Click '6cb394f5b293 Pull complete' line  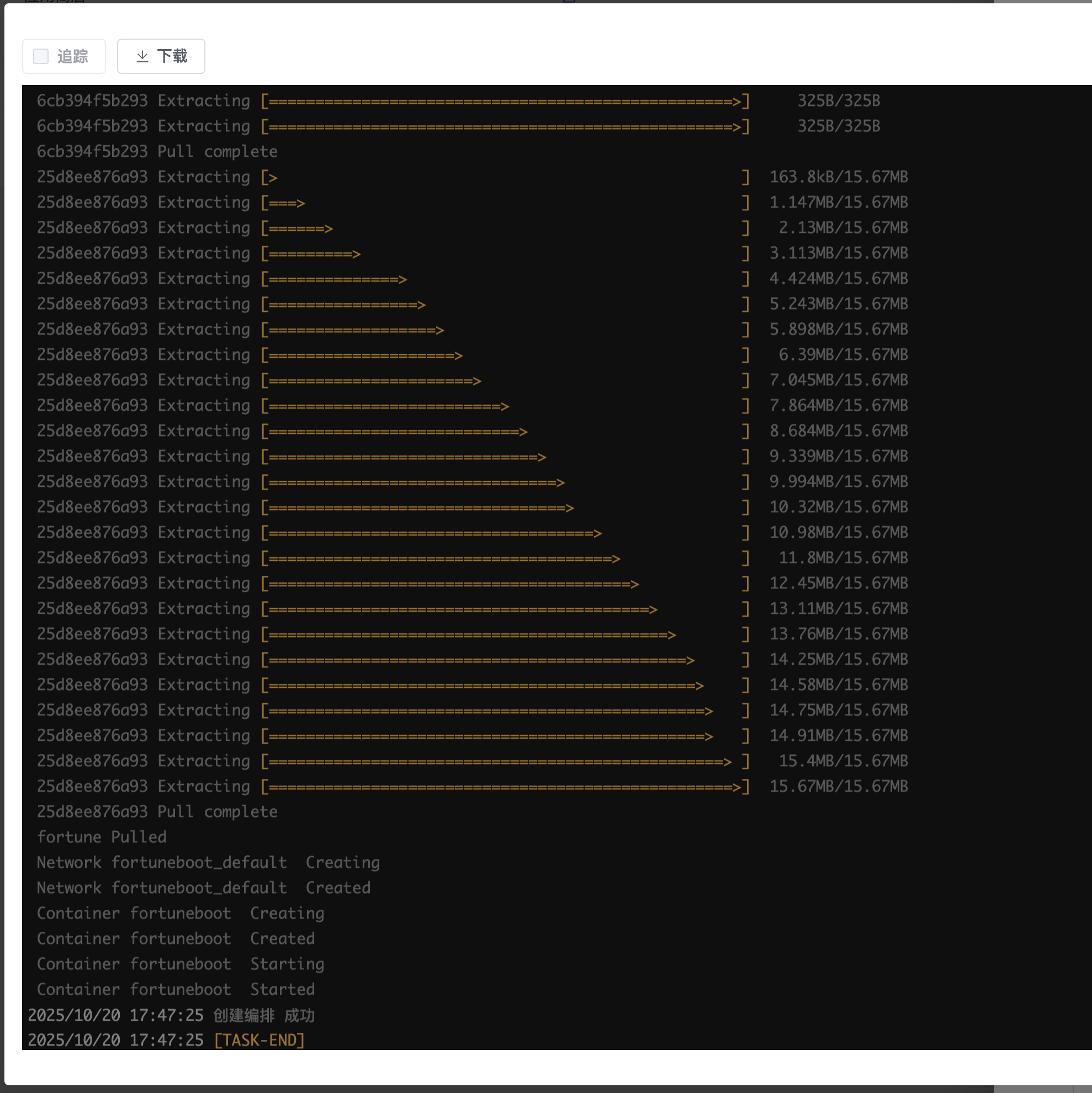coord(157,151)
